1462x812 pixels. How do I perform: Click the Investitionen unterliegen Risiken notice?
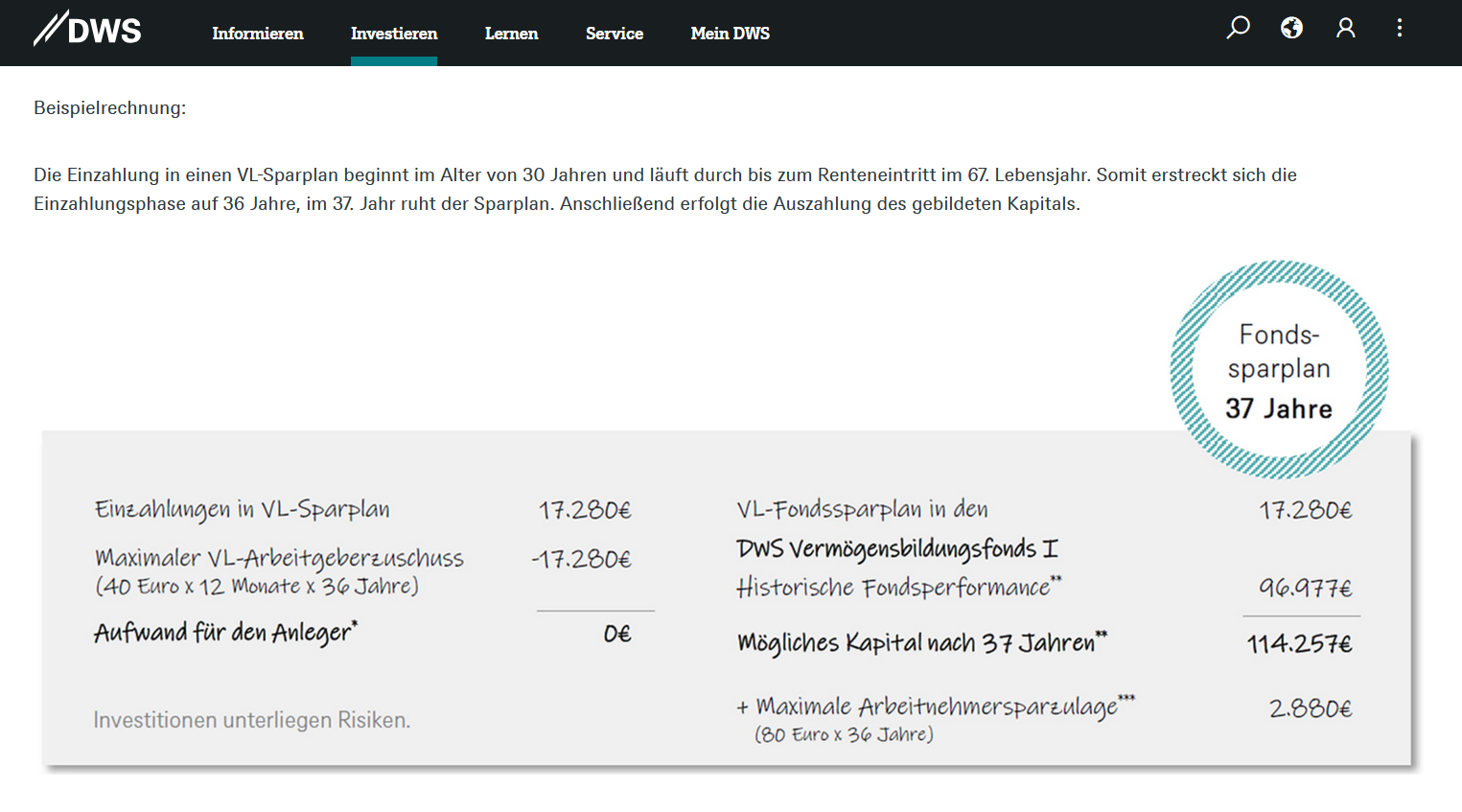[x=251, y=720]
